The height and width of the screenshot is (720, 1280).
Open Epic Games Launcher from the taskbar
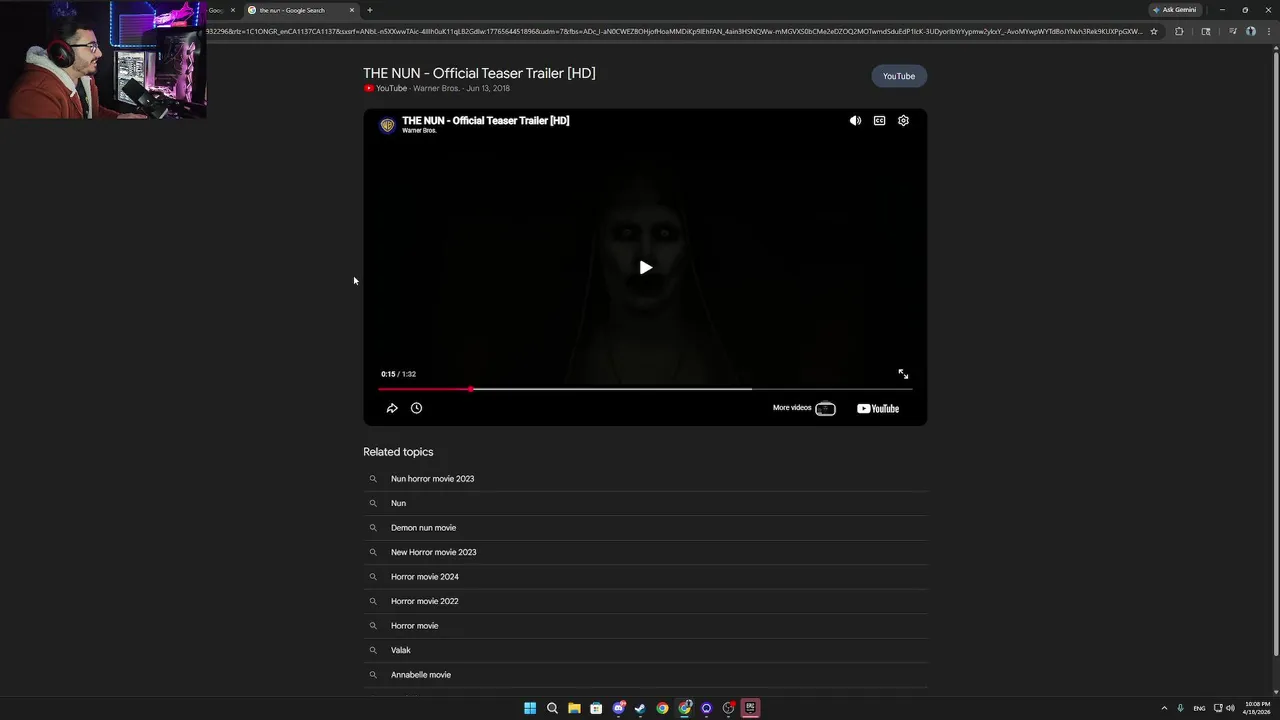[x=750, y=708]
